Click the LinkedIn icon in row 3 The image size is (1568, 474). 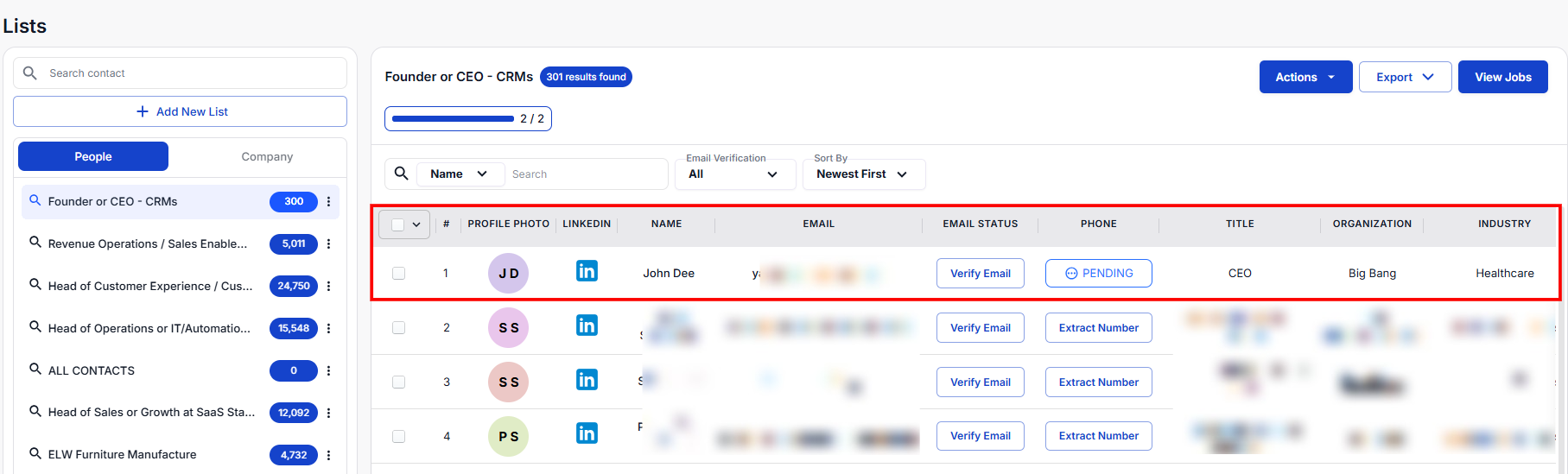587,380
